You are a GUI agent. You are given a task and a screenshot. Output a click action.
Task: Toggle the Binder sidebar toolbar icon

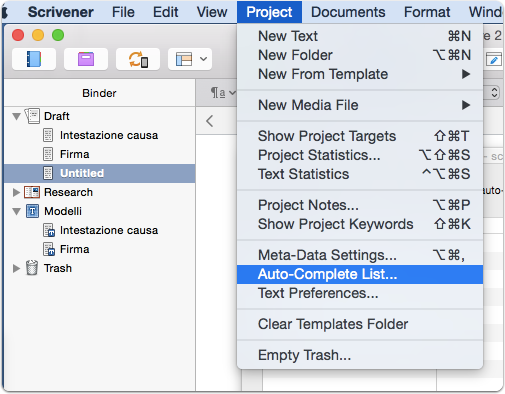(x=34, y=59)
